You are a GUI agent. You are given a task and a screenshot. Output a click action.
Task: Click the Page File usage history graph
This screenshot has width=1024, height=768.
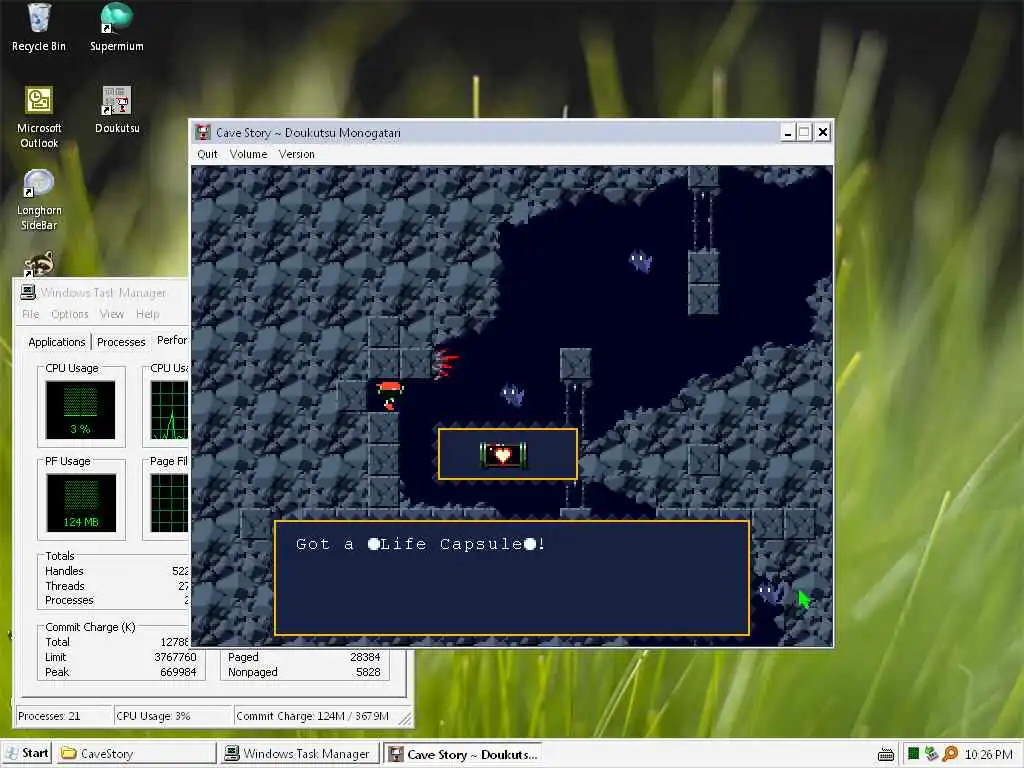coord(169,502)
